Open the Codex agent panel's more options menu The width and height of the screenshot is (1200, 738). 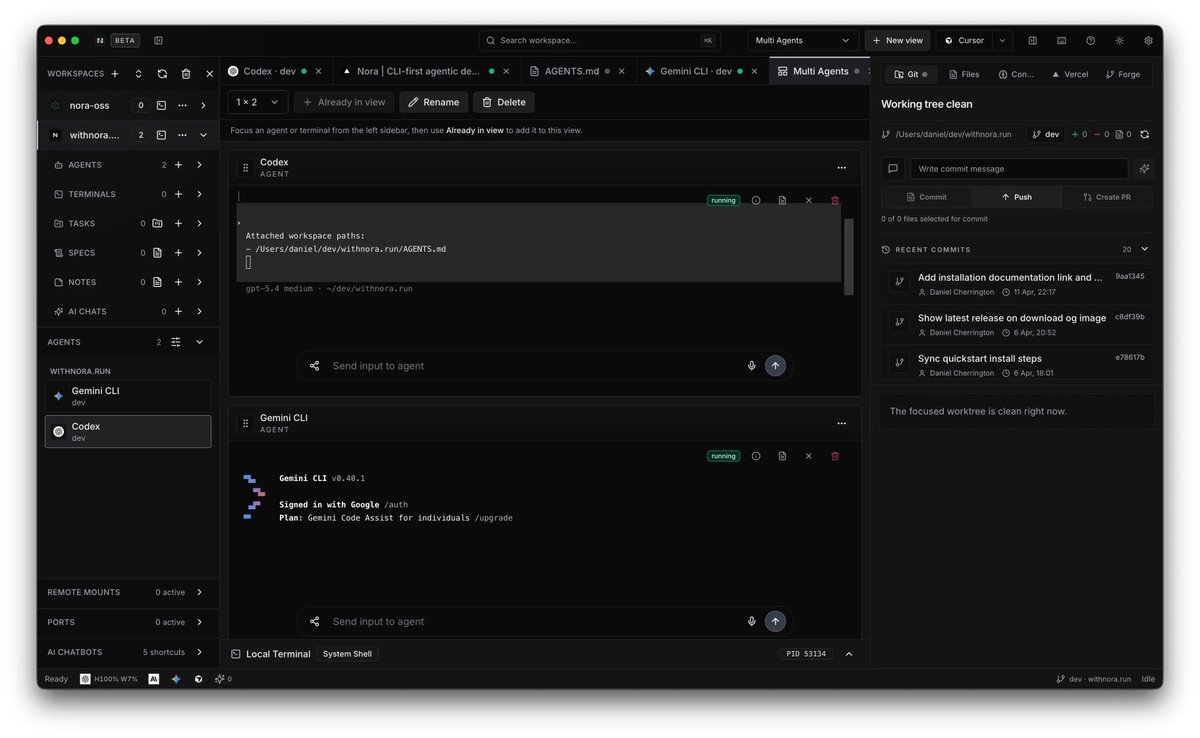841,168
